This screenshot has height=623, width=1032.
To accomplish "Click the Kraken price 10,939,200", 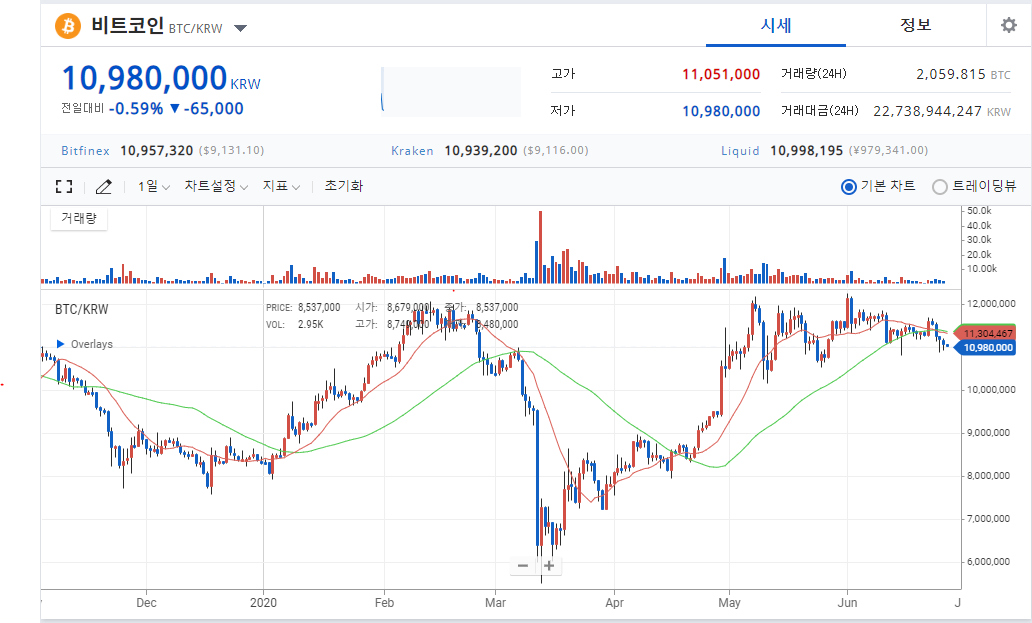I will click(480, 151).
